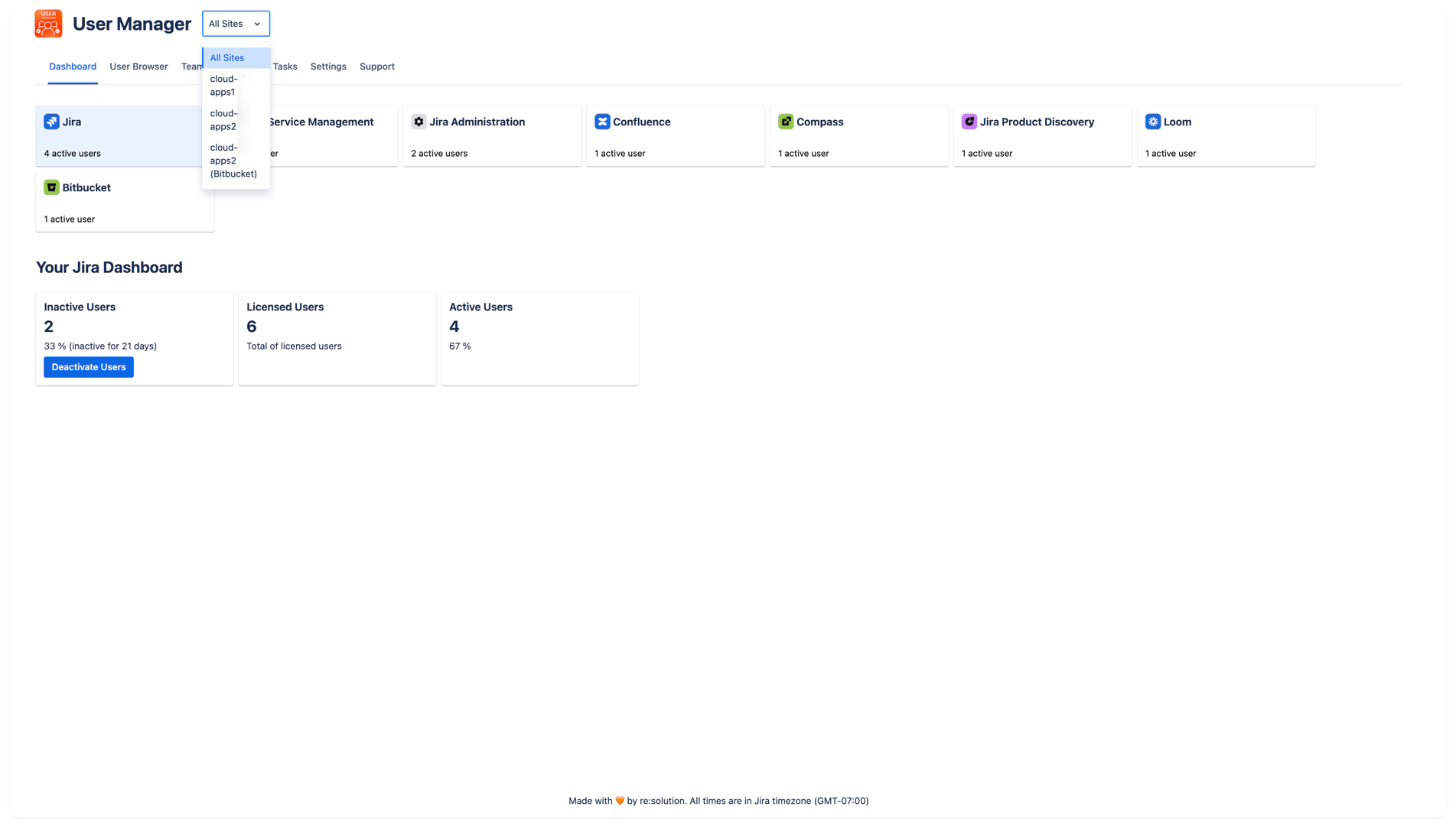This screenshot has width=1456, height=826.
Task: Click the Jira product icon
Action: click(x=51, y=121)
